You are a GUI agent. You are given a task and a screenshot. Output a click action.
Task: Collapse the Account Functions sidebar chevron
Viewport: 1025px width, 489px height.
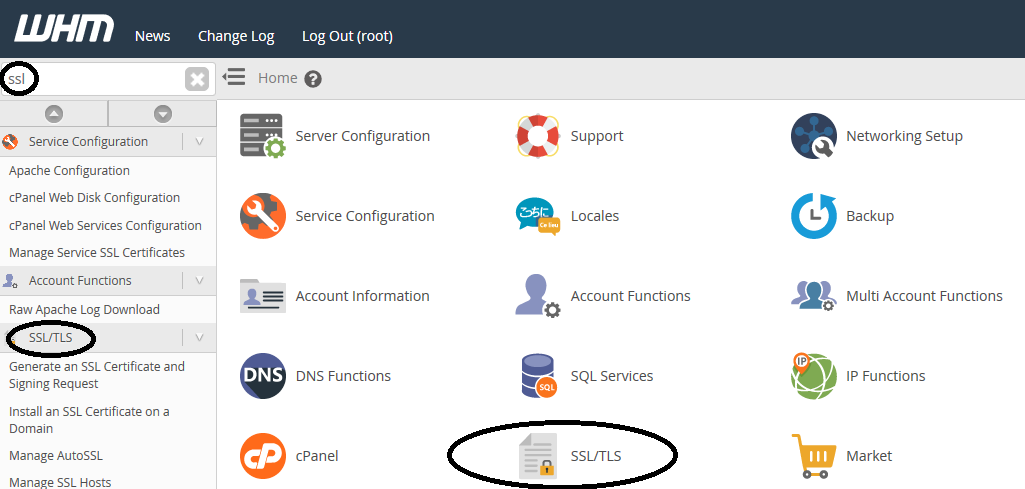coord(199,280)
